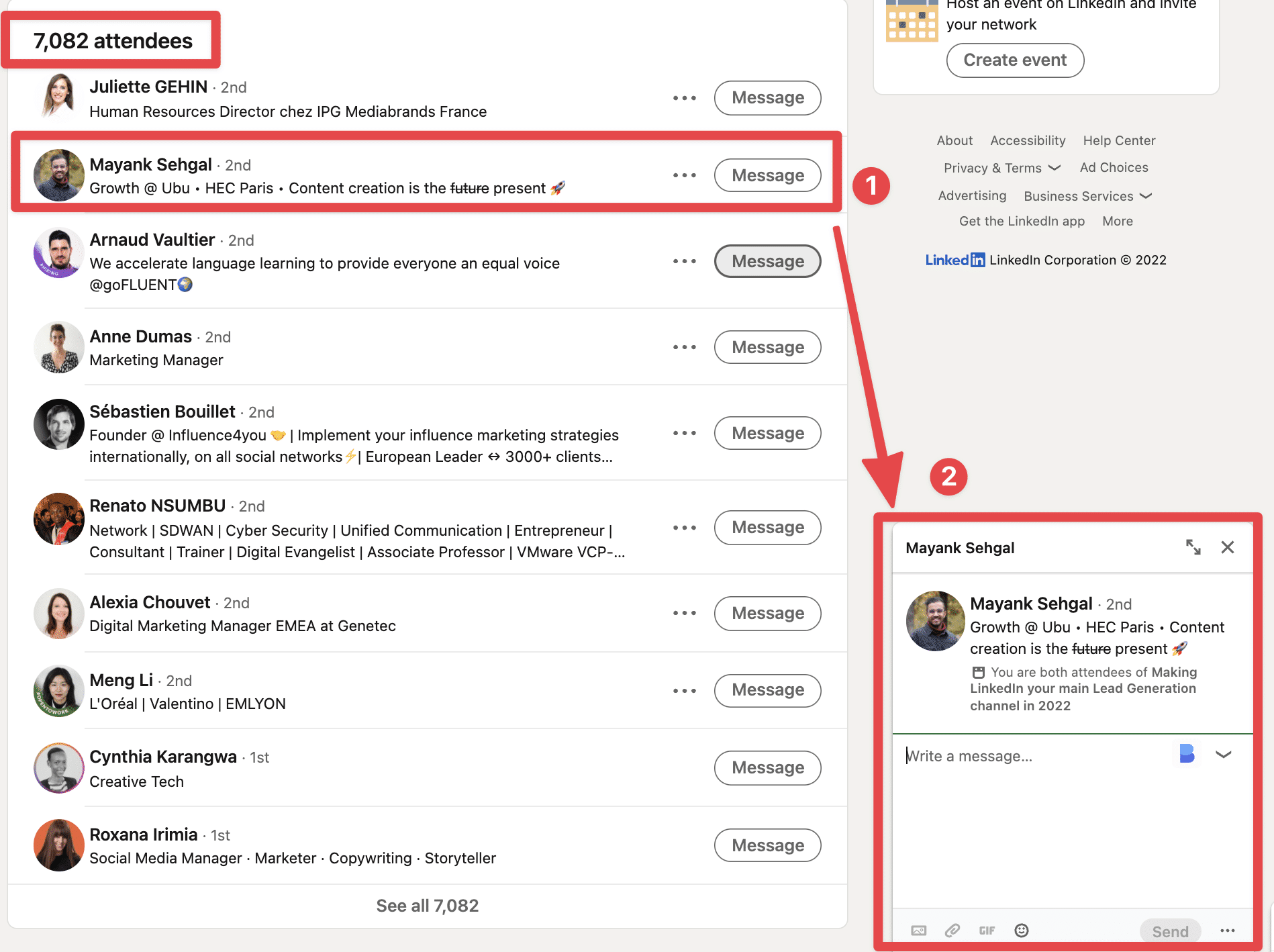Expand Business Services dropdown
The image size is (1274, 952).
(x=1088, y=196)
